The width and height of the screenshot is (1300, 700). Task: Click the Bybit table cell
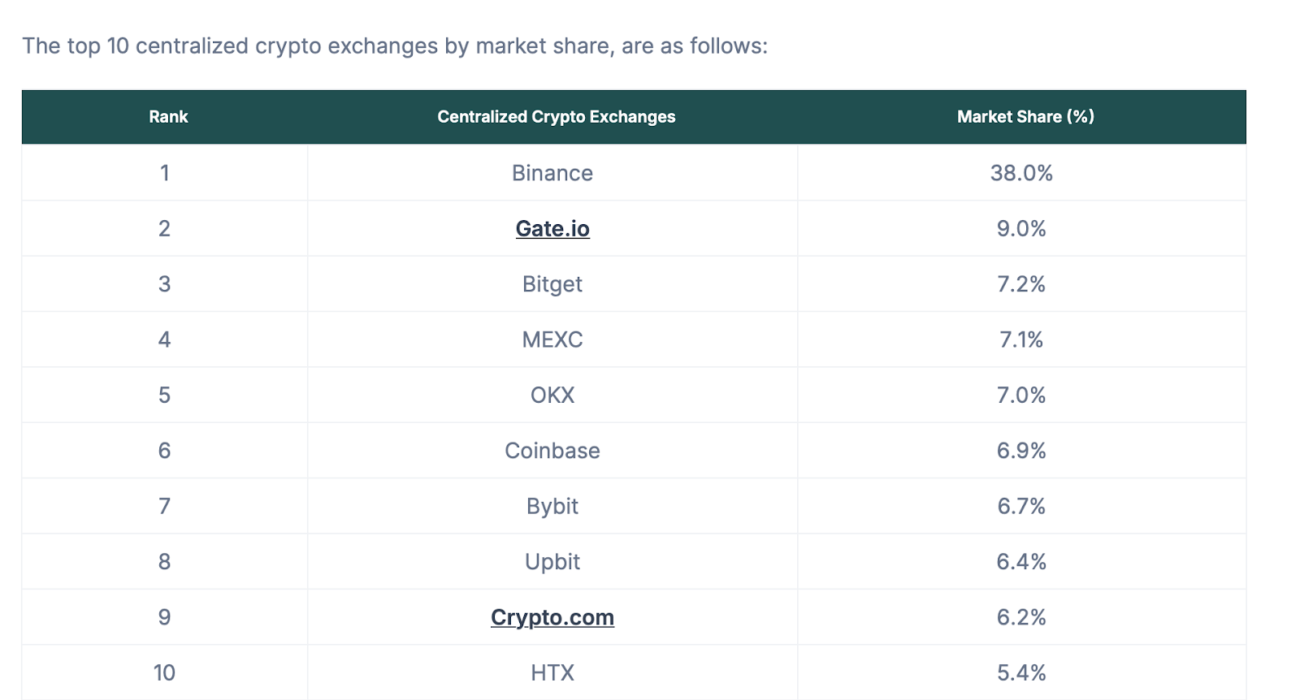point(552,506)
